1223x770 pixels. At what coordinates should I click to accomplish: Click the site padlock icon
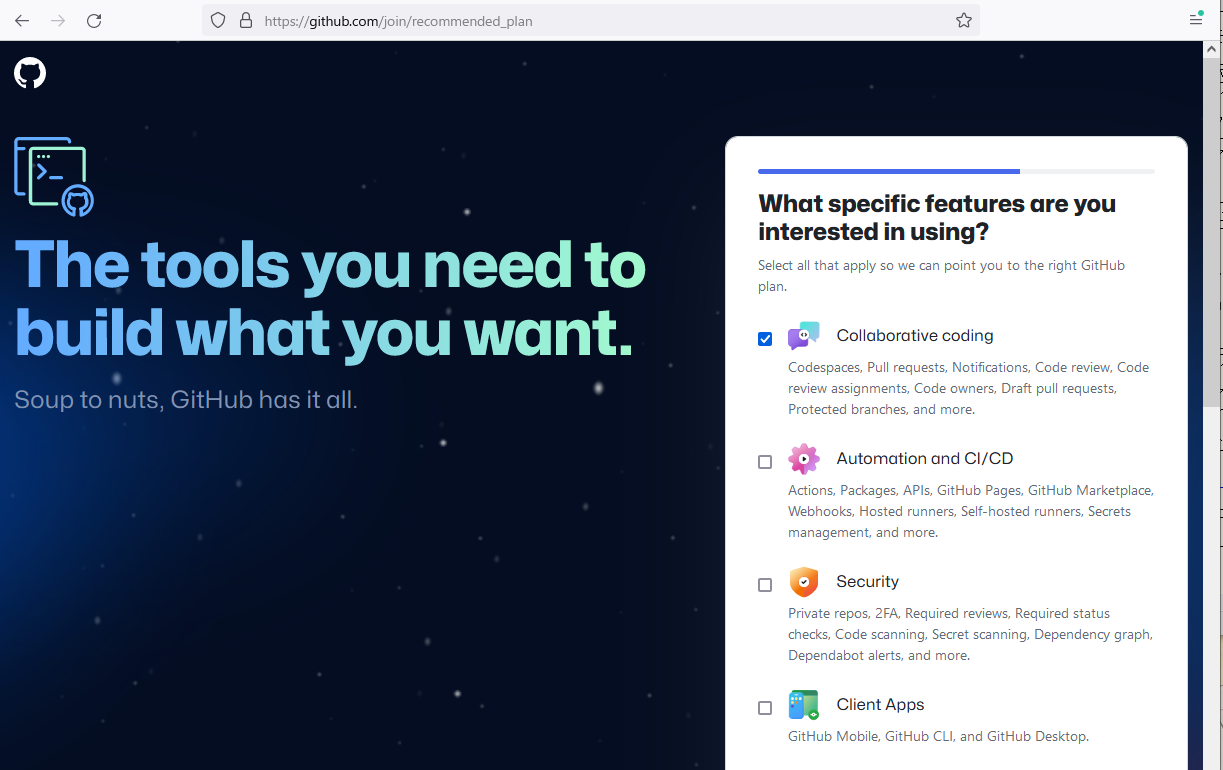pos(246,20)
